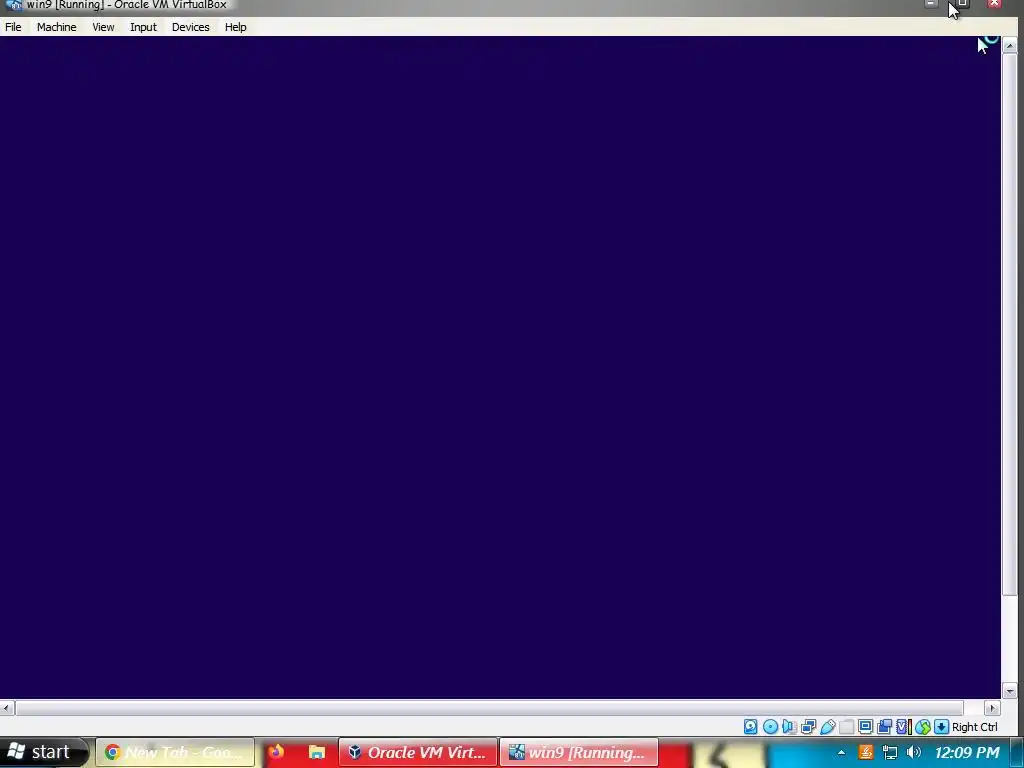1024x768 pixels.
Task: Click the Java update tray icon
Action: 866,752
